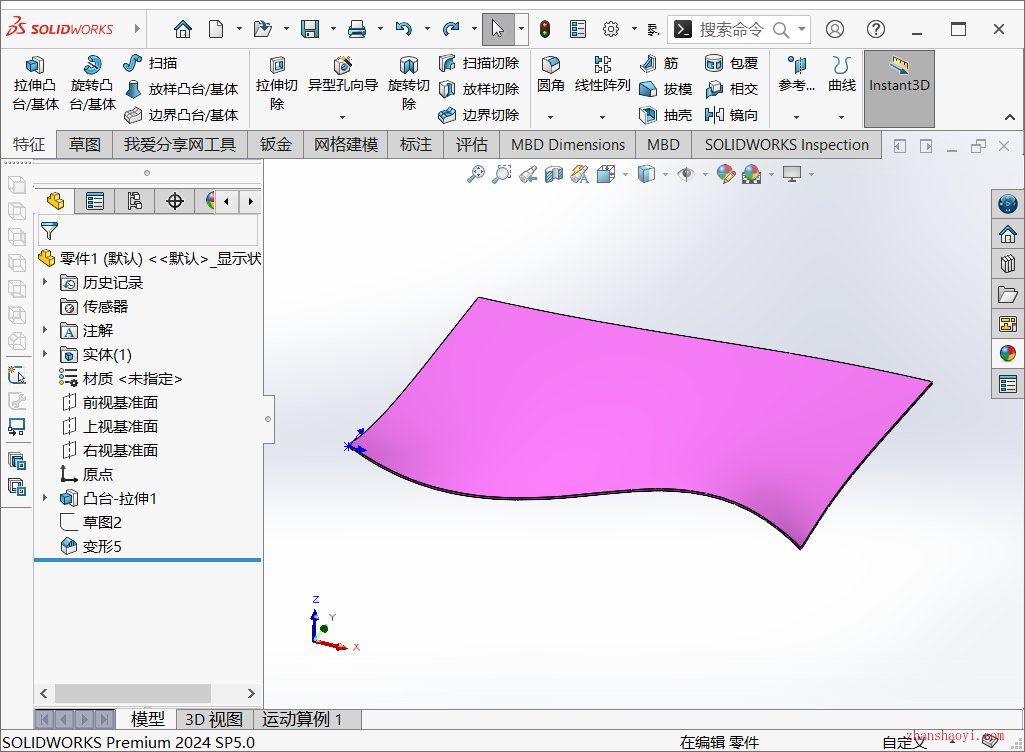Screen dimensions: 1025x752
Task: Select the Shell (抽壳) tool
Action: coord(665,115)
